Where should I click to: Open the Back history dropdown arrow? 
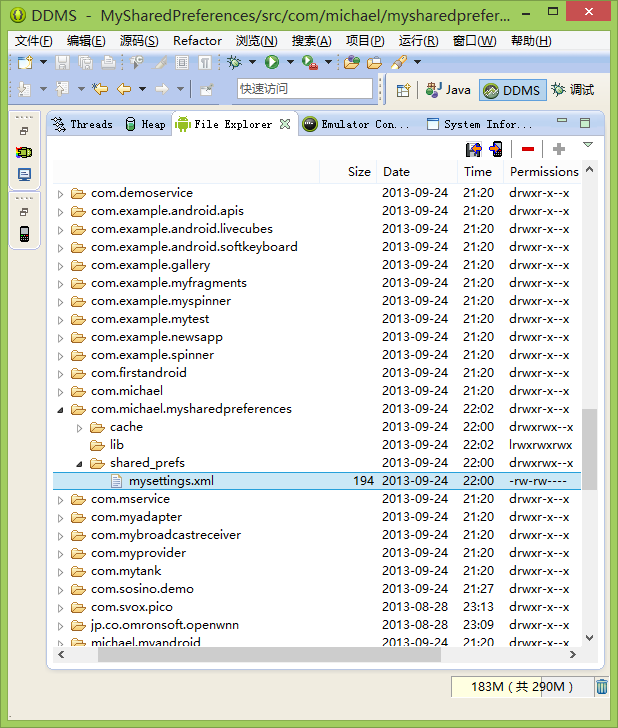coord(143,89)
